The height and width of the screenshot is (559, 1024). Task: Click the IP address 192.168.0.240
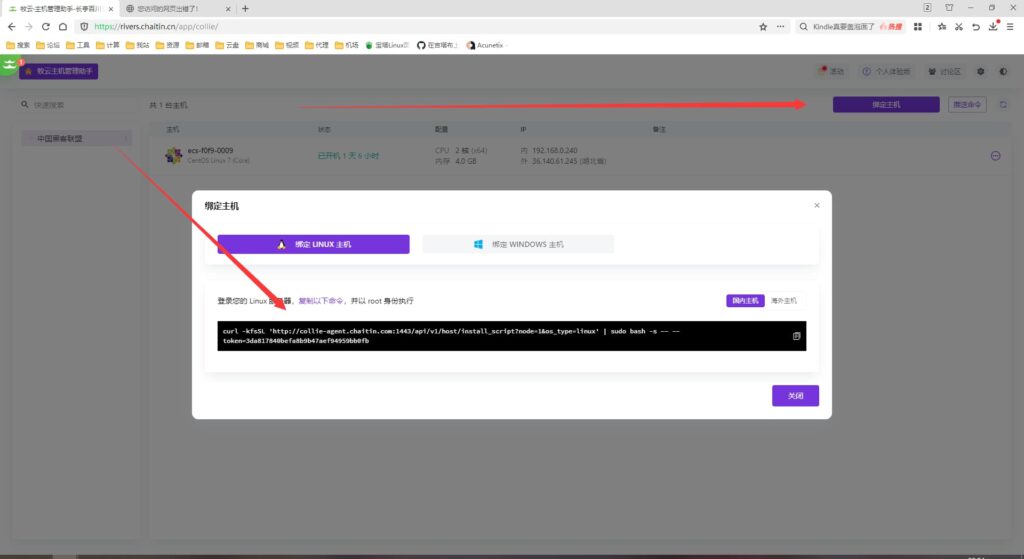[x=554, y=150]
